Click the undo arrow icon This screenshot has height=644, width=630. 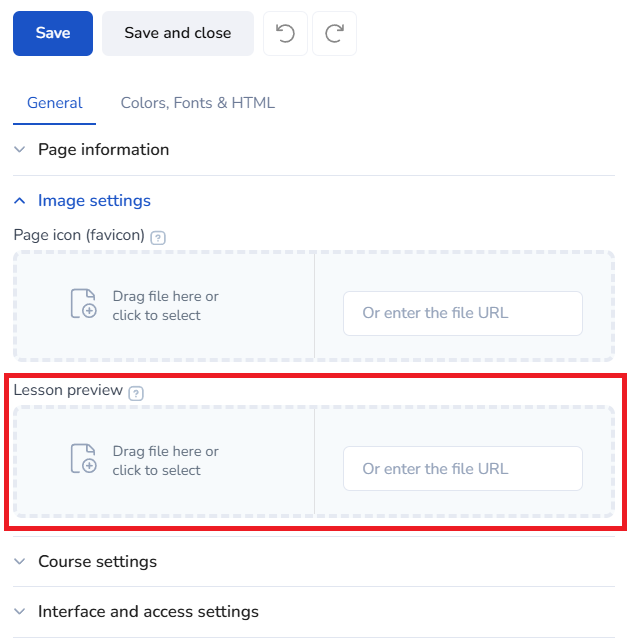(x=285, y=34)
